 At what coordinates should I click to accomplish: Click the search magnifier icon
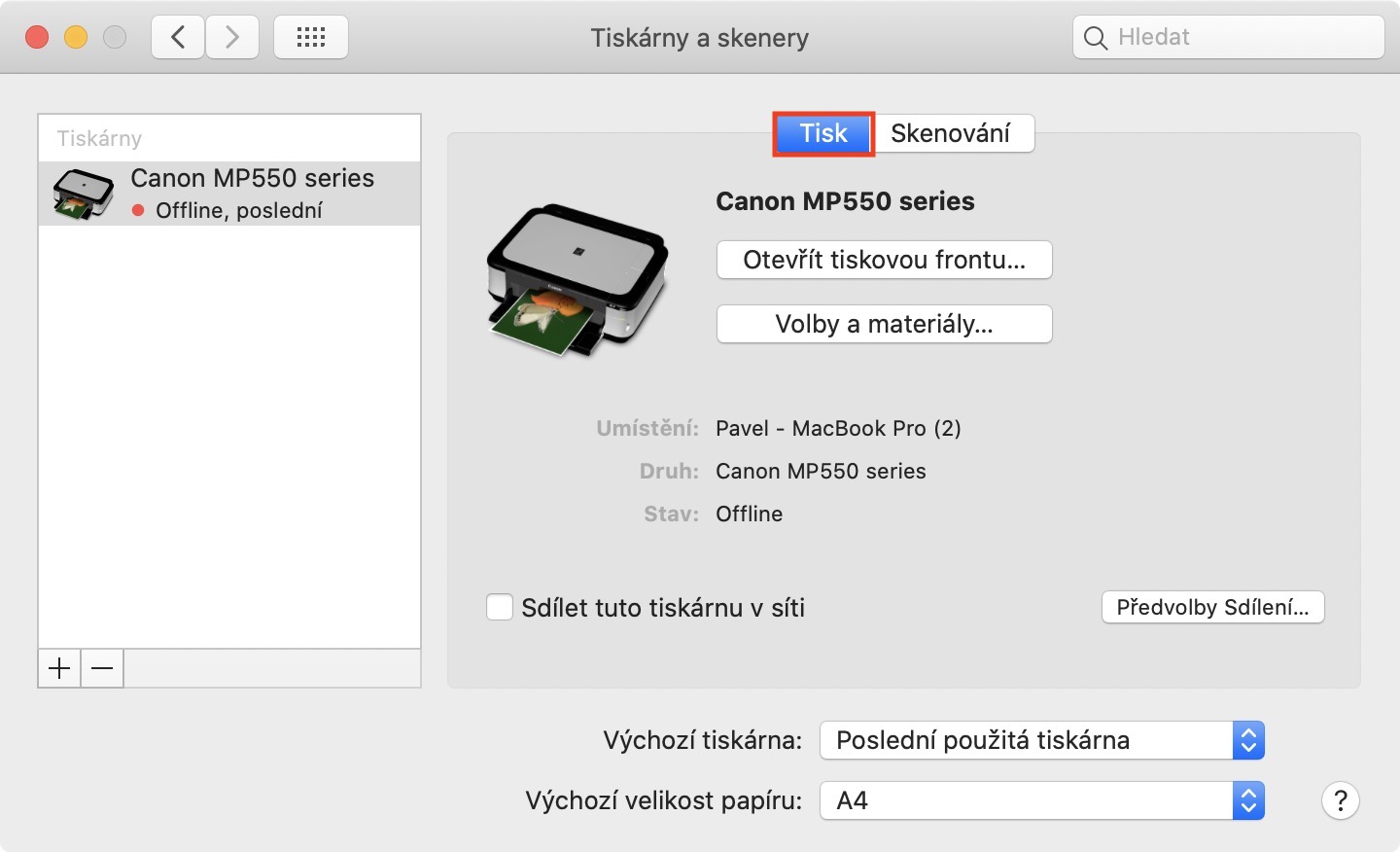pos(1096,38)
